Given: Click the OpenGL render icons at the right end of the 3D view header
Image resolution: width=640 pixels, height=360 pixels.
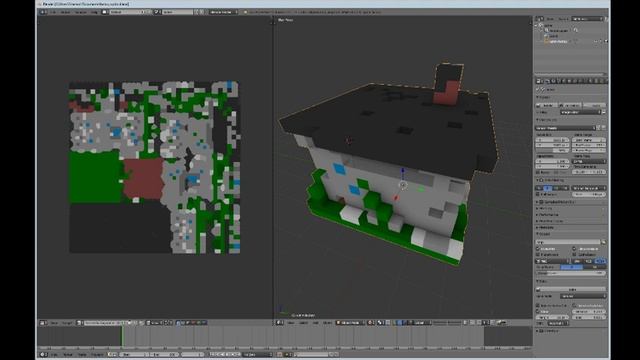Looking at the screenshot, I should 502,322.
